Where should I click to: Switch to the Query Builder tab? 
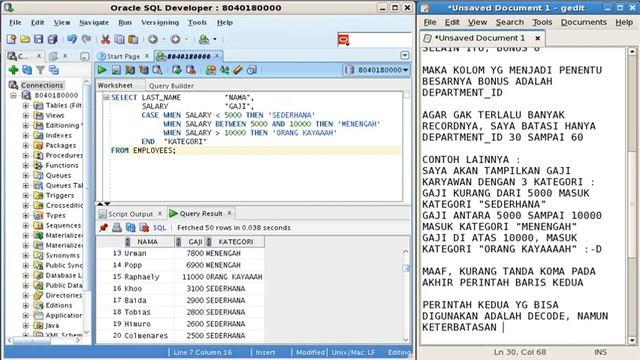[x=171, y=86]
